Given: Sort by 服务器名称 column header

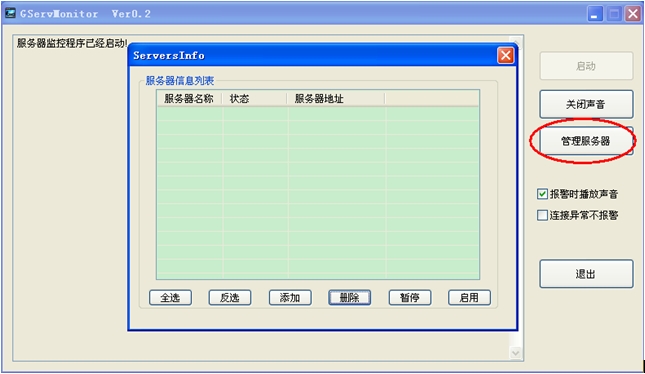Looking at the screenshot, I should 189,99.
